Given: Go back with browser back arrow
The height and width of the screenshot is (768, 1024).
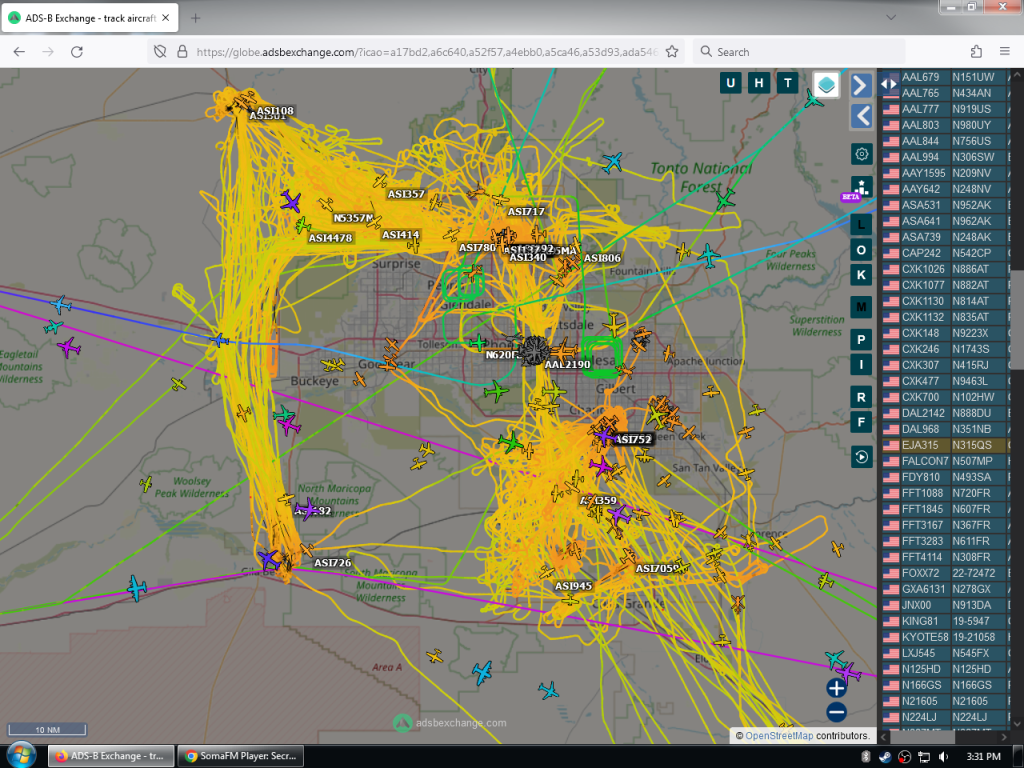Looking at the screenshot, I should click(x=19, y=52).
